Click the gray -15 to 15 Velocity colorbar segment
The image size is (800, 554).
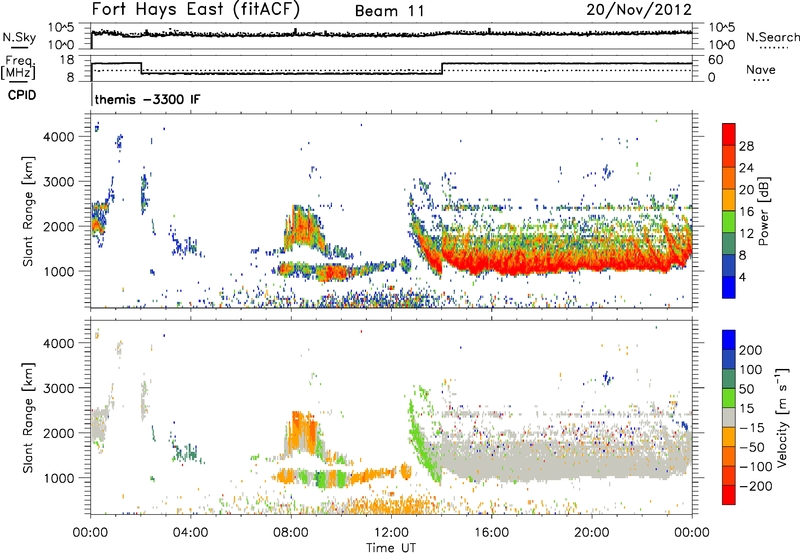729,417
